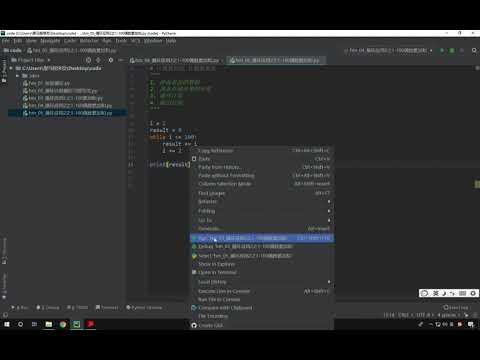The width and height of the screenshot is (480, 360).
Task: Click the locate/scroll-from-source target icon
Action: (x=88, y=60)
